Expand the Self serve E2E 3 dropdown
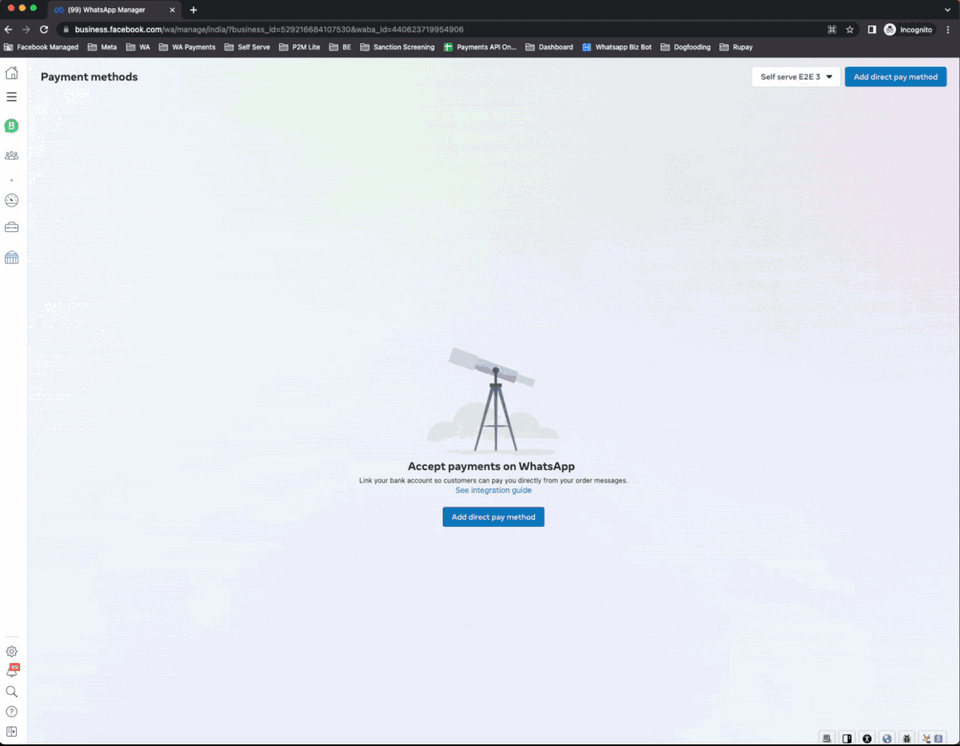The image size is (960, 746). point(796,77)
